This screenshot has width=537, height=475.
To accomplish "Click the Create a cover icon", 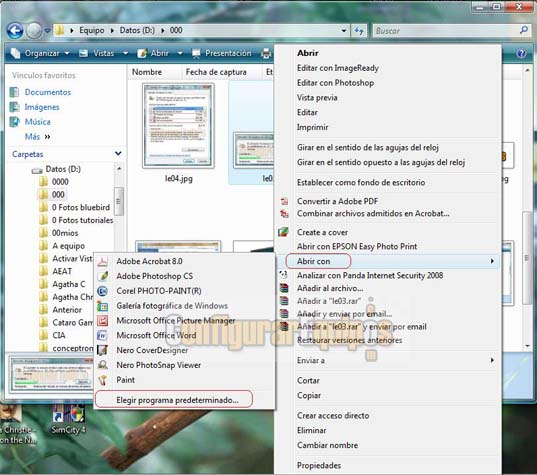I will pos(283,232).
